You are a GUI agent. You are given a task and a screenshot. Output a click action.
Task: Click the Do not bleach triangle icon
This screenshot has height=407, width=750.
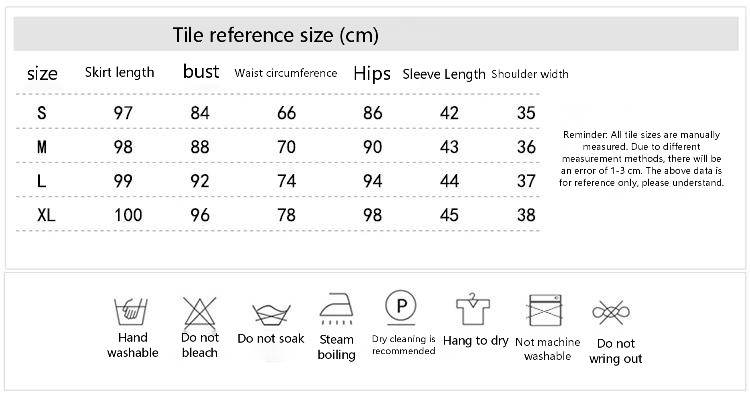[200, 312]
